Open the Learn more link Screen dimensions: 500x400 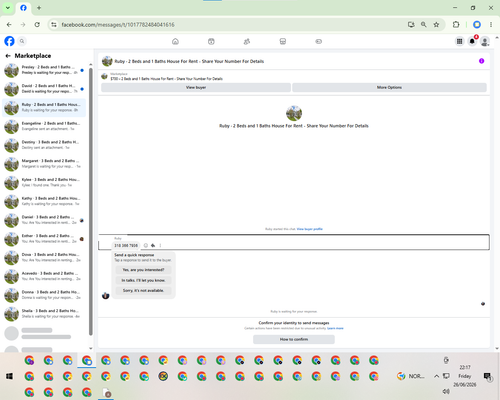pyautogui.click(x=335, y=328)
